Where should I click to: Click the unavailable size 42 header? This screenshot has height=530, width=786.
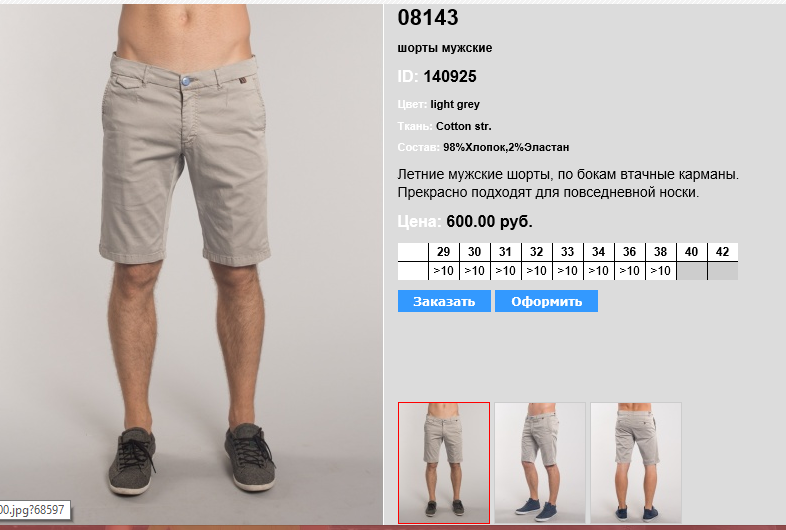point(723,252)
